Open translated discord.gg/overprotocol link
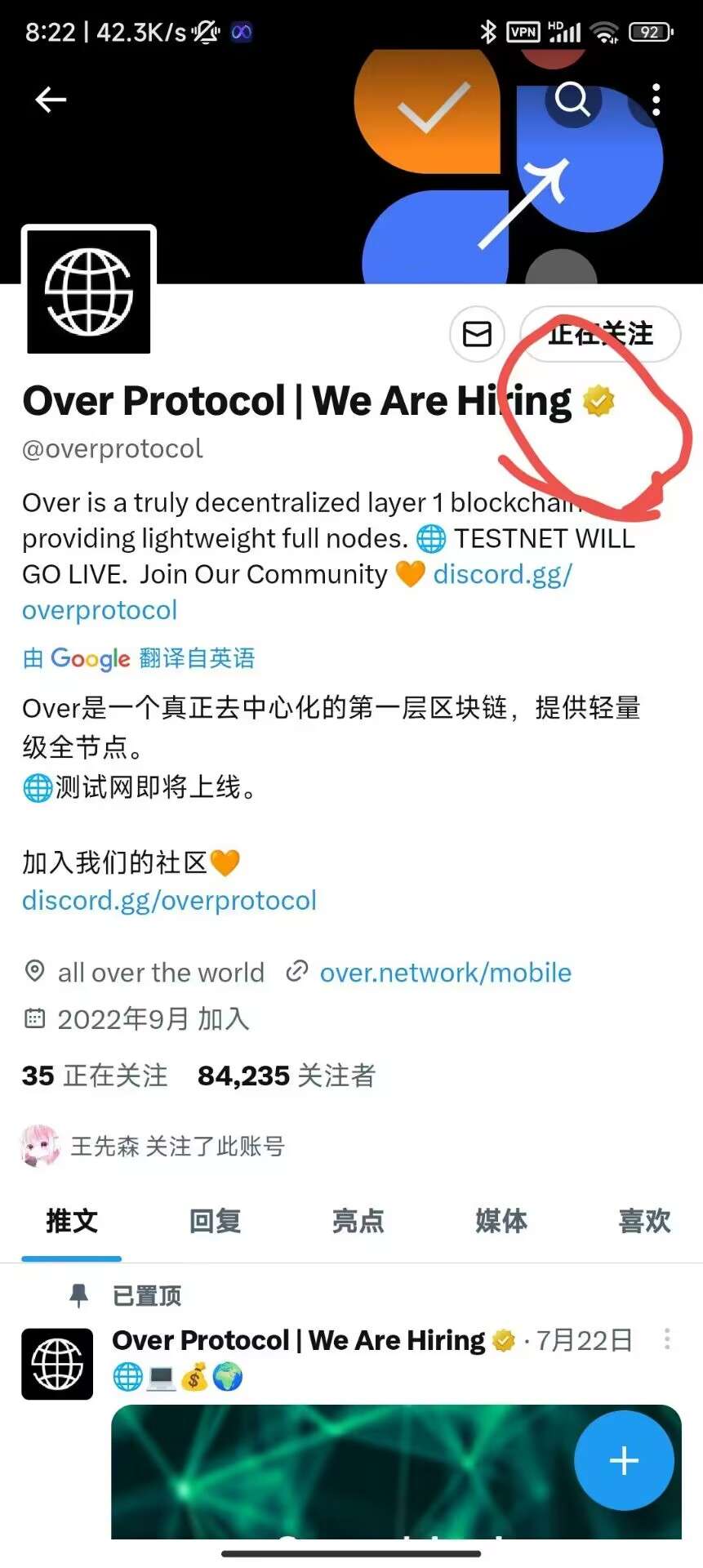 click(x=169, y=900)
